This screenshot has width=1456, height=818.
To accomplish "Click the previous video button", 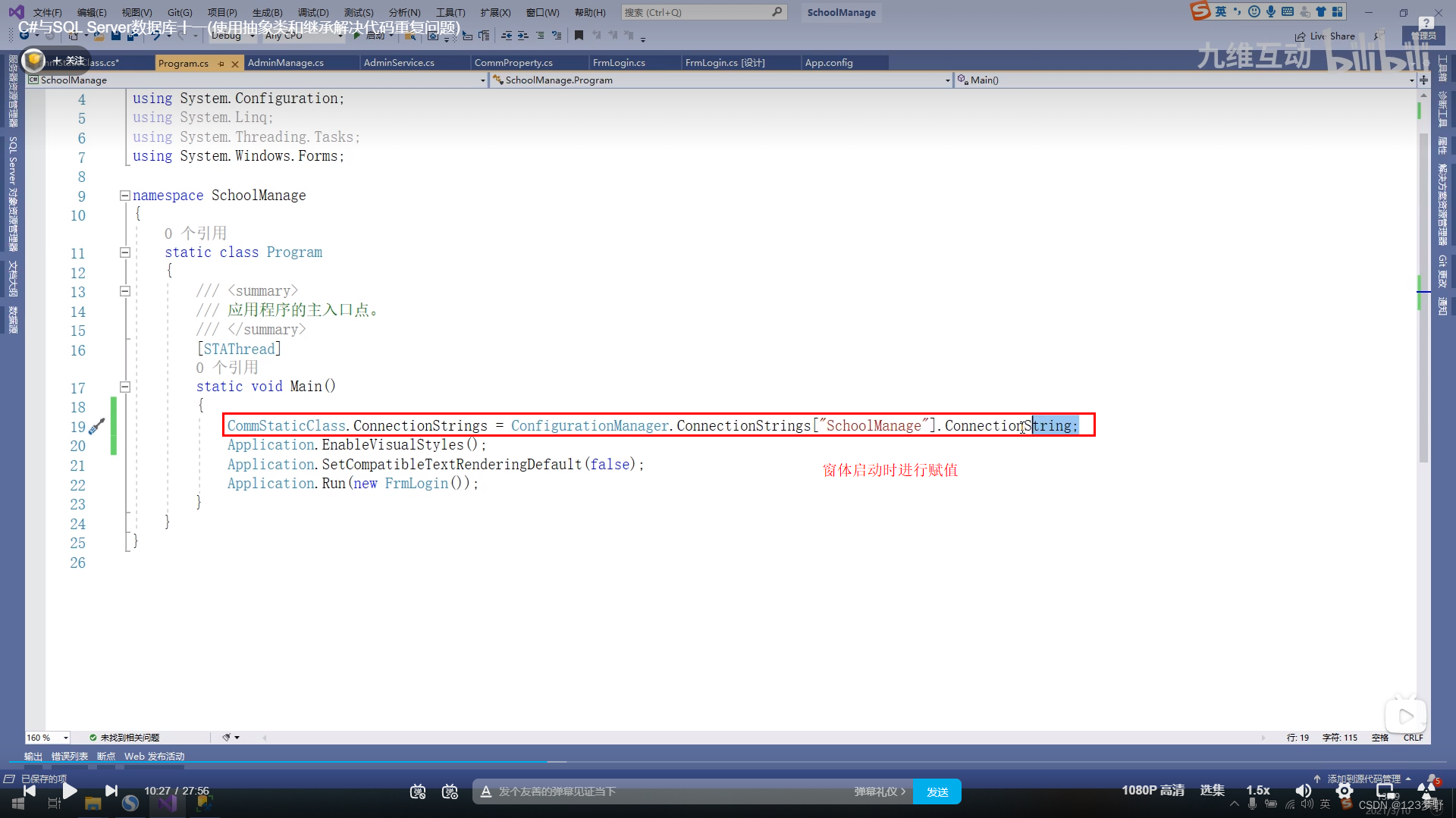I will click(30, 791).
